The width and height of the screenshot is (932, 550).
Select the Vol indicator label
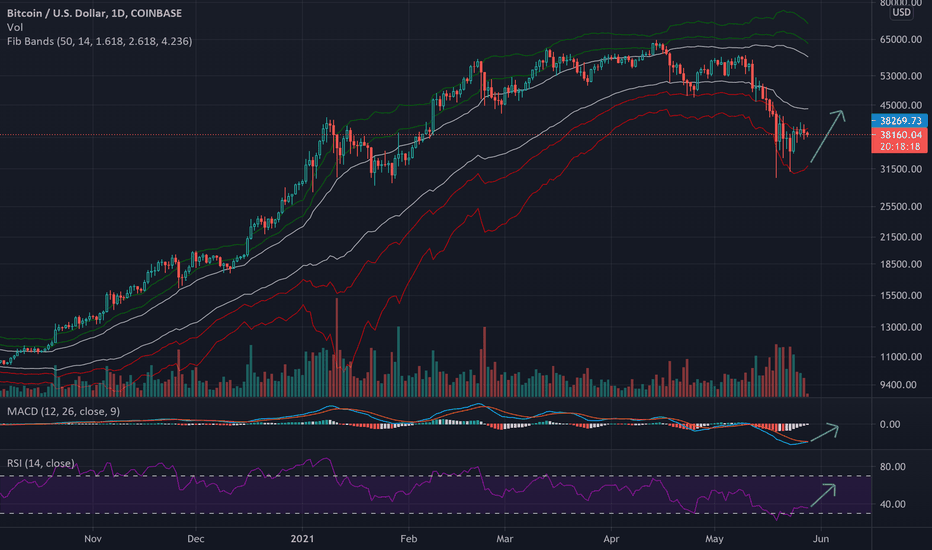pyautogui.click(x=15, y=27)
